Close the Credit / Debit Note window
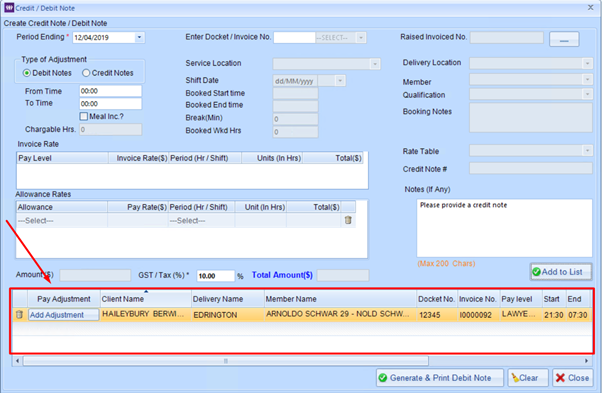602x393 pixels. click(590, 8)
